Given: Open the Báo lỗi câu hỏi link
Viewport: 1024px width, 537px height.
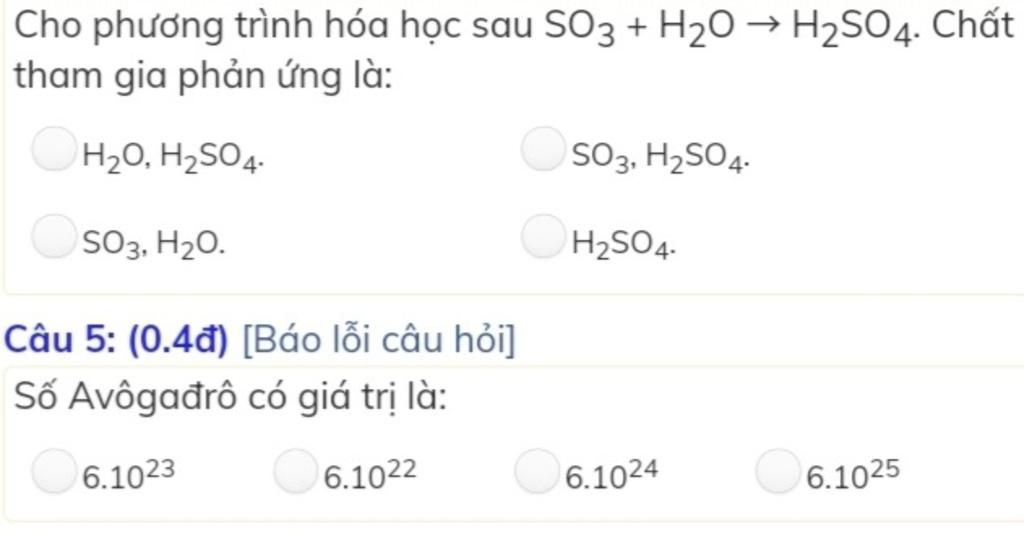Looking at the screenshot, I should 379,340.
